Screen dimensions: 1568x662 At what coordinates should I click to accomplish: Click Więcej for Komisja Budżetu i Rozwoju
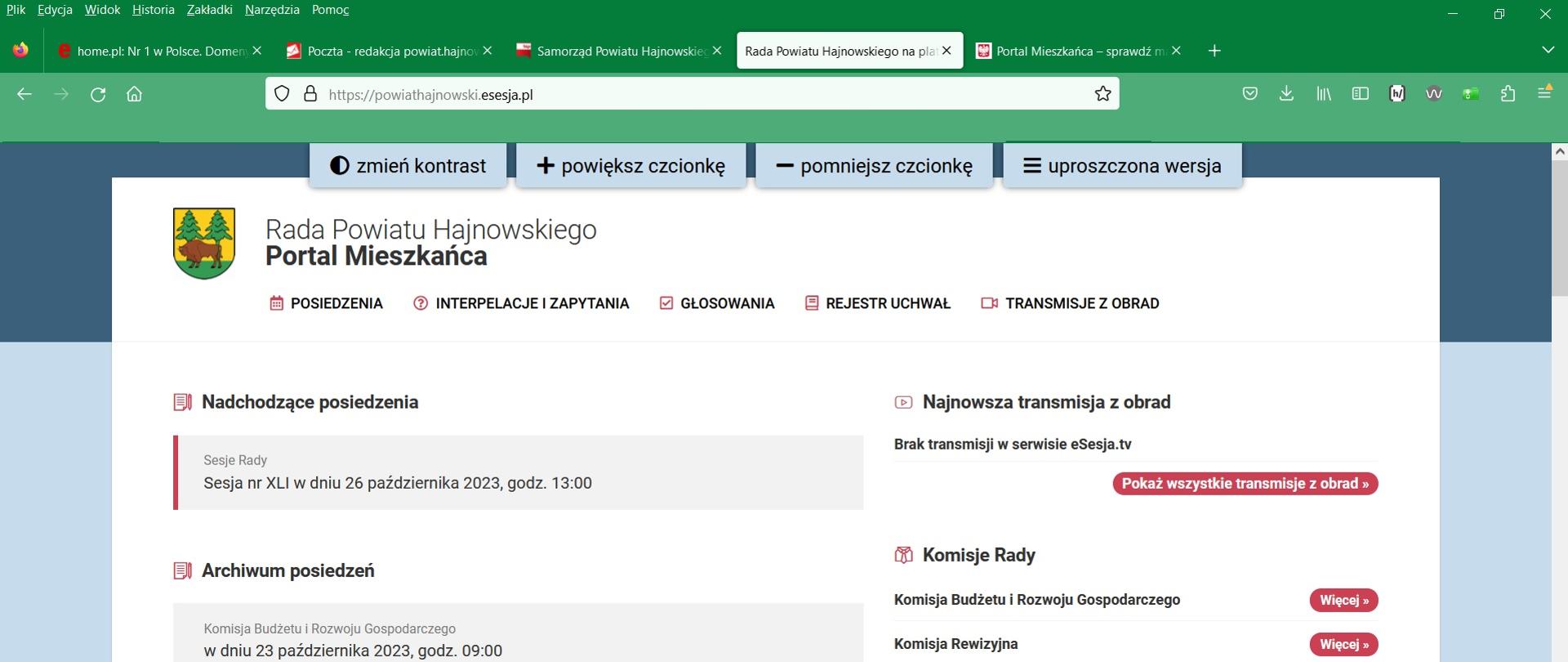click(x=1344, y=600)
